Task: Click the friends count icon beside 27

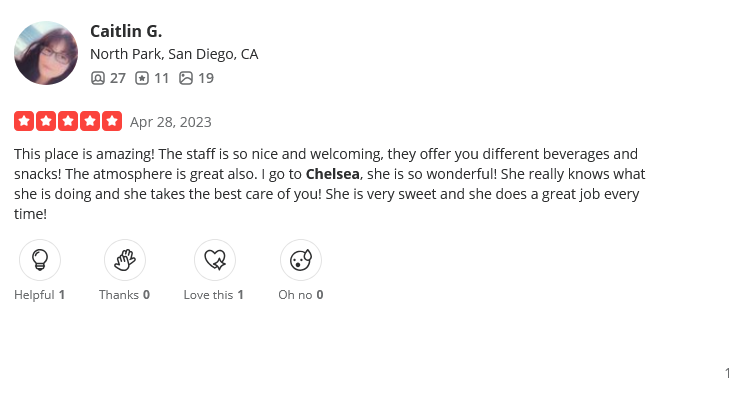Action: 97,78
